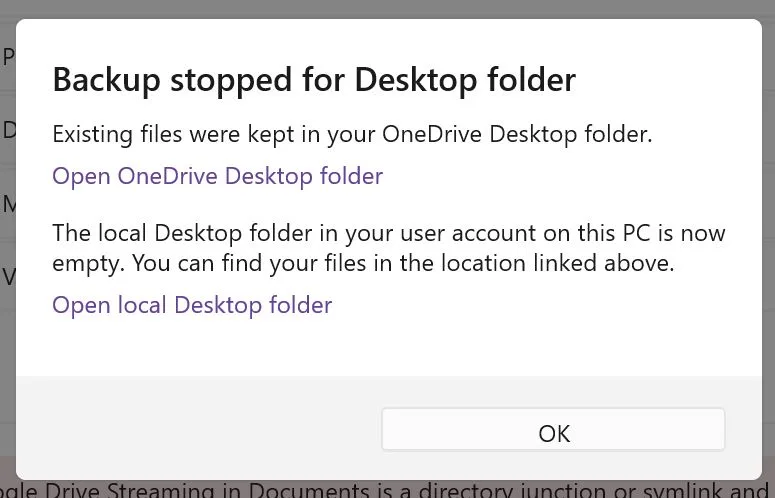
Task: Click the 'Backup stopped for Desktop folder' heading
Action: coord(314,80)
